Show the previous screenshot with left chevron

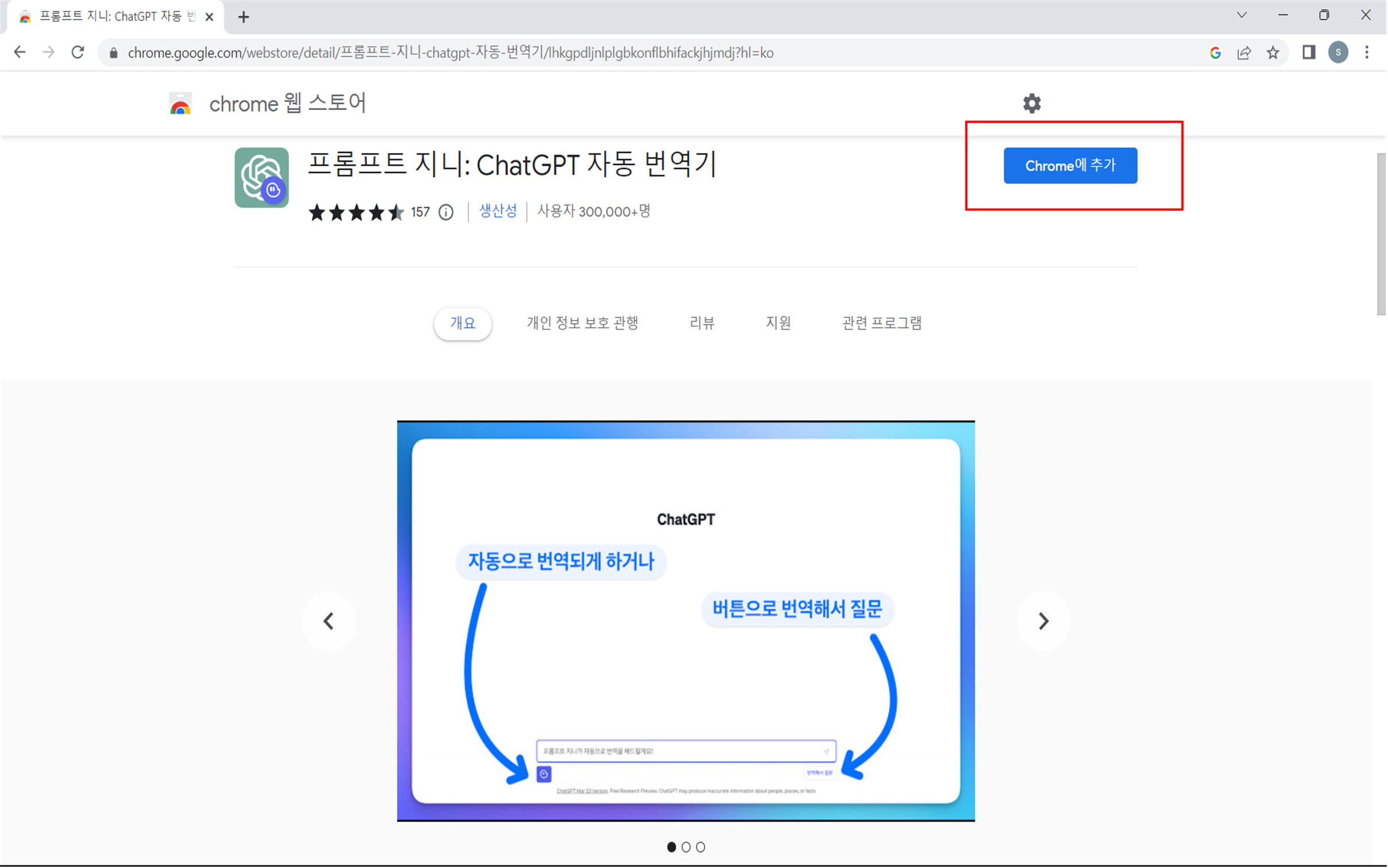point(329,621)
